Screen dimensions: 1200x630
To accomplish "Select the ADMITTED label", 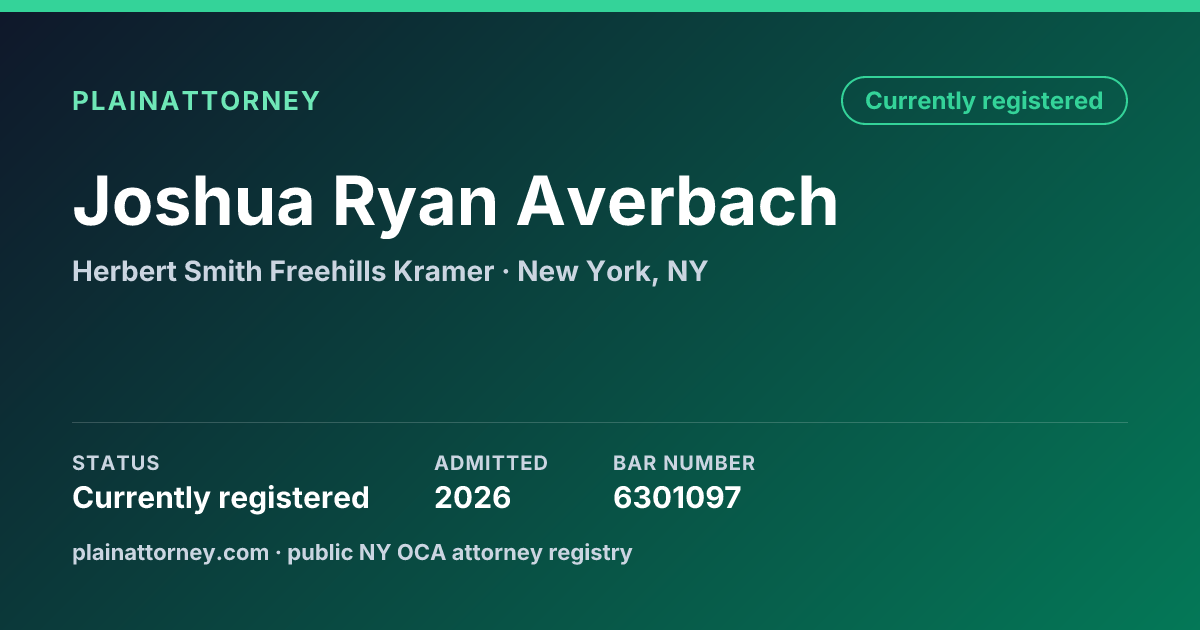I will [491, 463].
